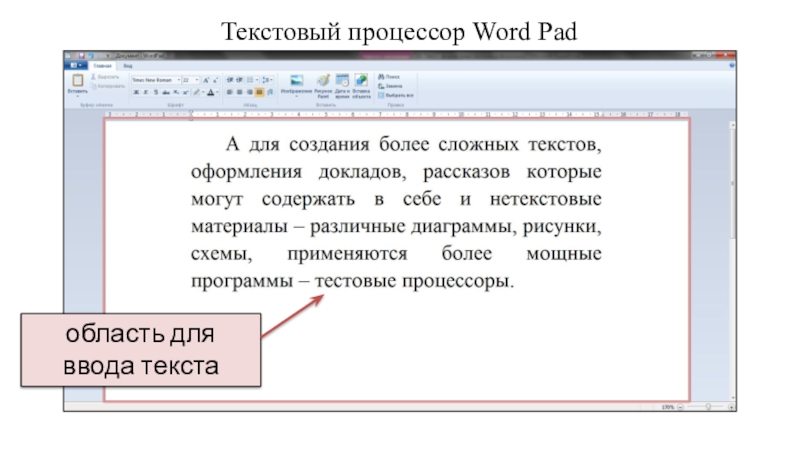The height and width of the screenshot is (450, 800).
Task: Toggle subscript formatting
Action: (176, 92)
